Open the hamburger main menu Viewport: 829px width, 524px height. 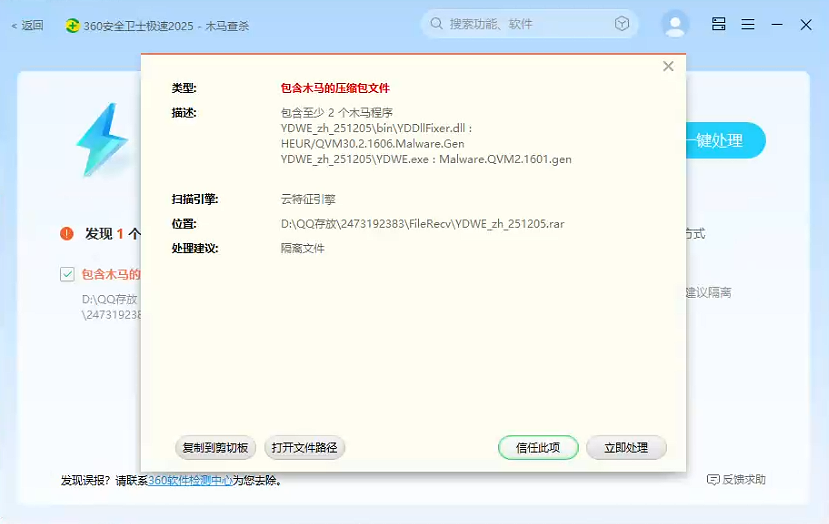[x=748, y=24]
